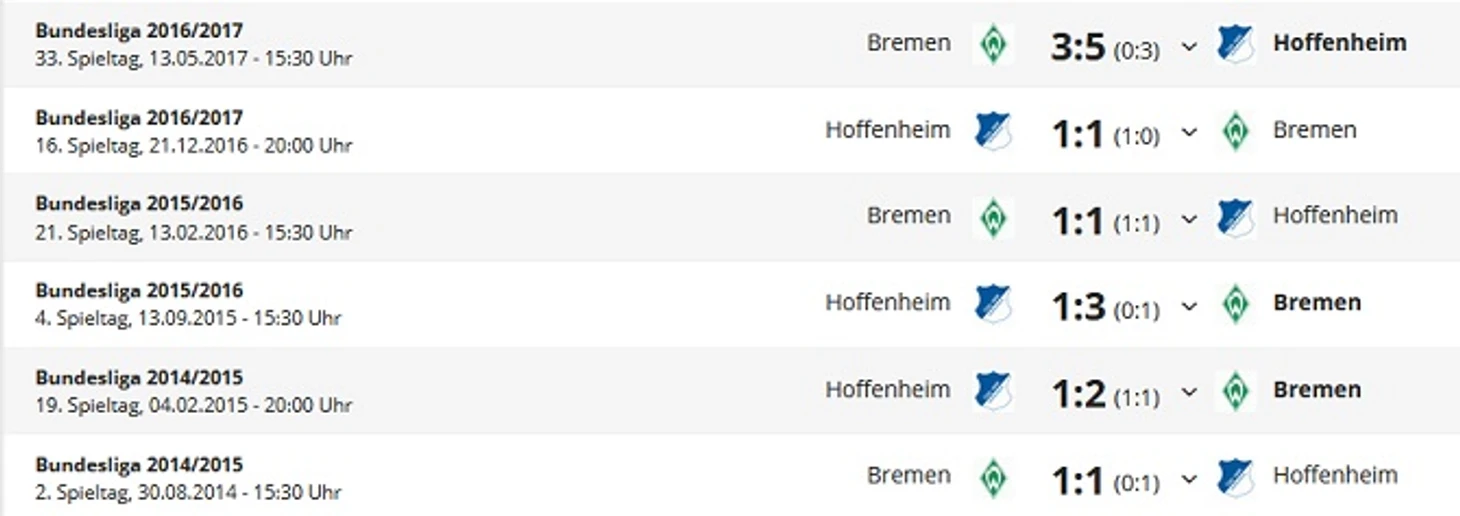1460x516 pixels.
Task: Select the Hoffenheim crest in the 04.02.2015 match
Action: pos(993,390)
